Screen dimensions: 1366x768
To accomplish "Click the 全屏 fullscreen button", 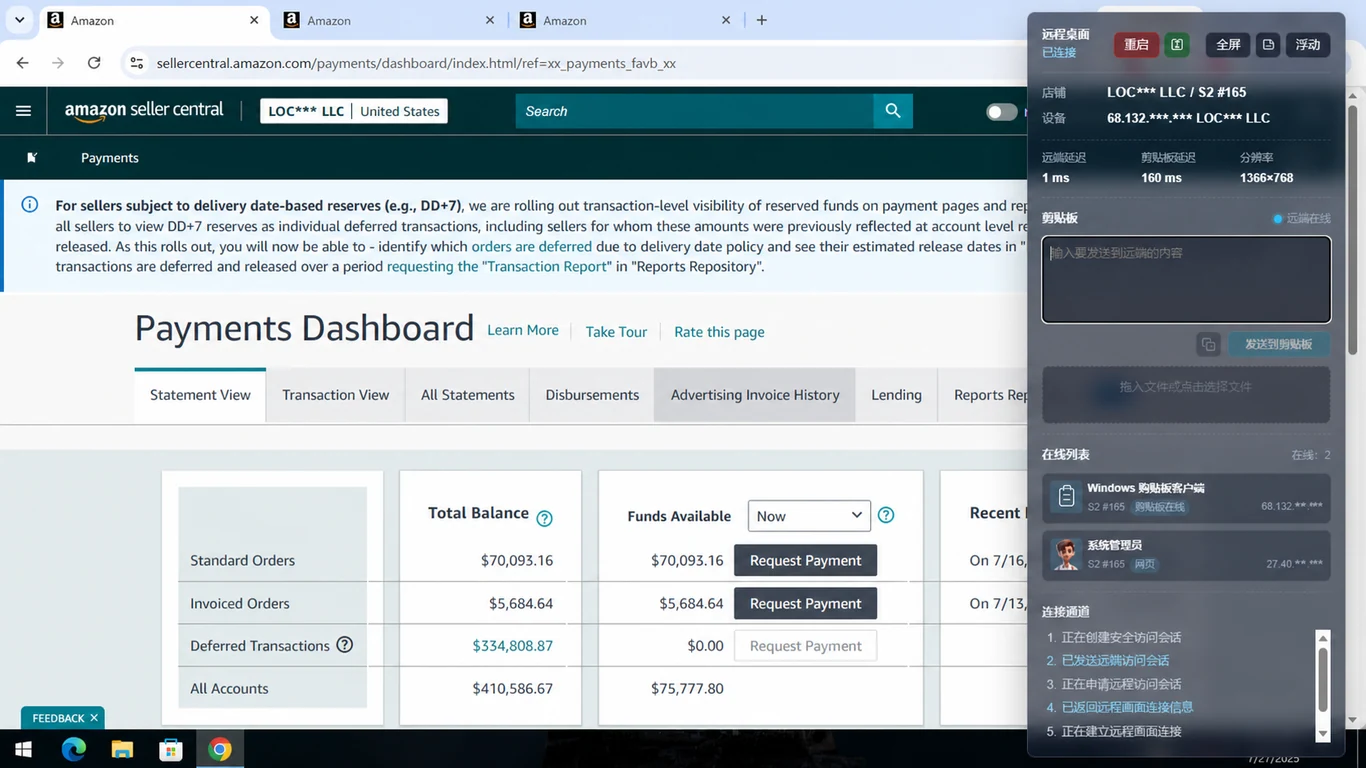I will pyautogui.click(x=1228, y=45).
